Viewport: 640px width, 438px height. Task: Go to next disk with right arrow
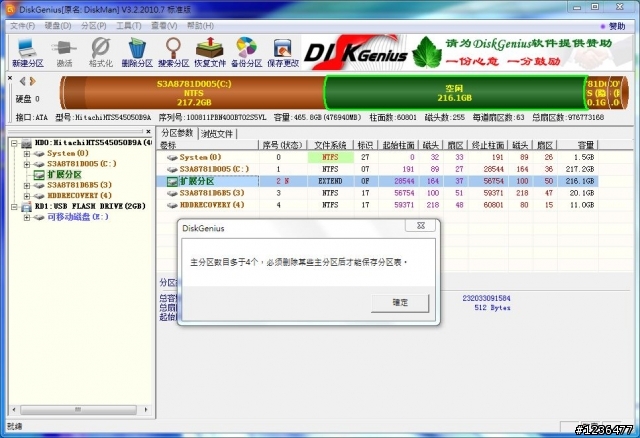(33, 81)
